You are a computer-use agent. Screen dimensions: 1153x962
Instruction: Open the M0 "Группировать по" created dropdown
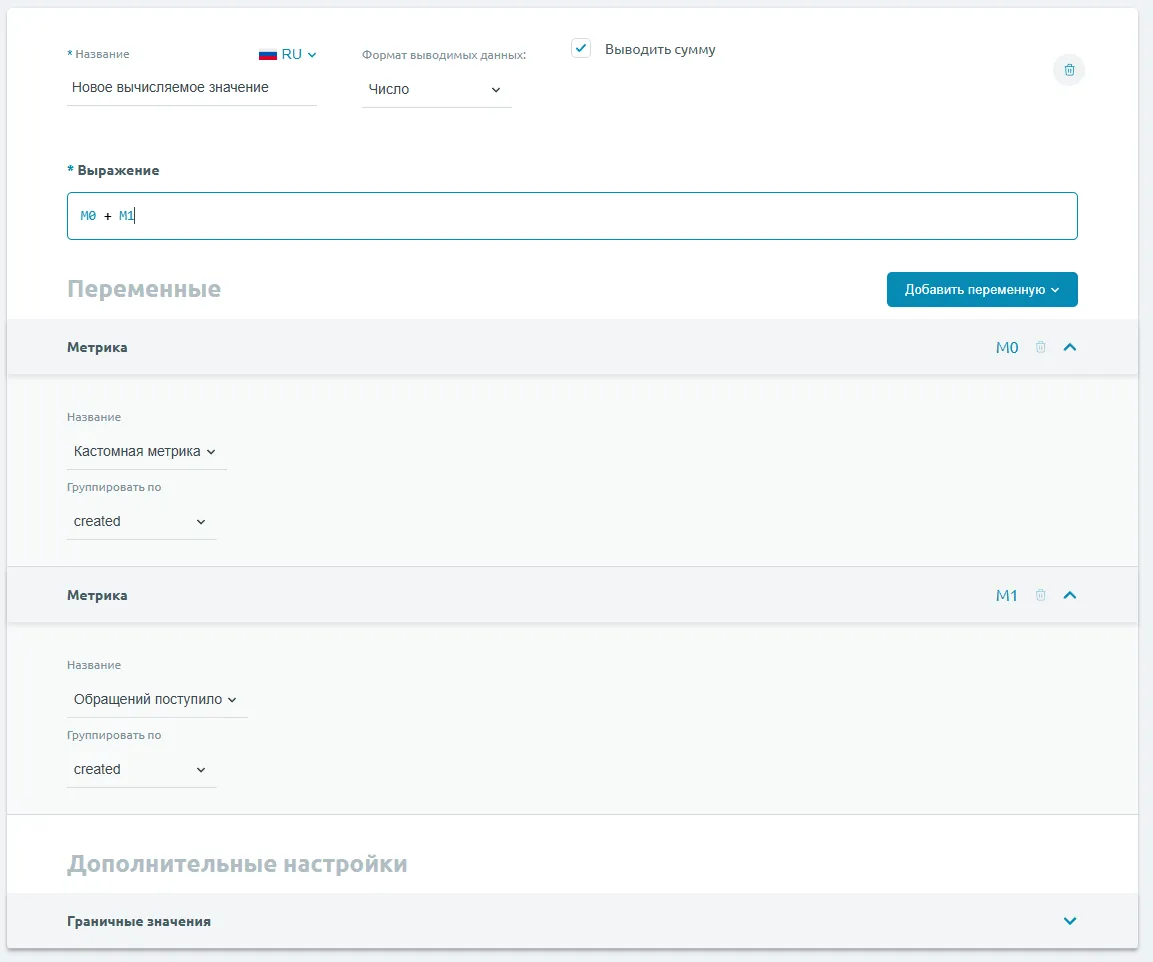[x=140, y=522]
